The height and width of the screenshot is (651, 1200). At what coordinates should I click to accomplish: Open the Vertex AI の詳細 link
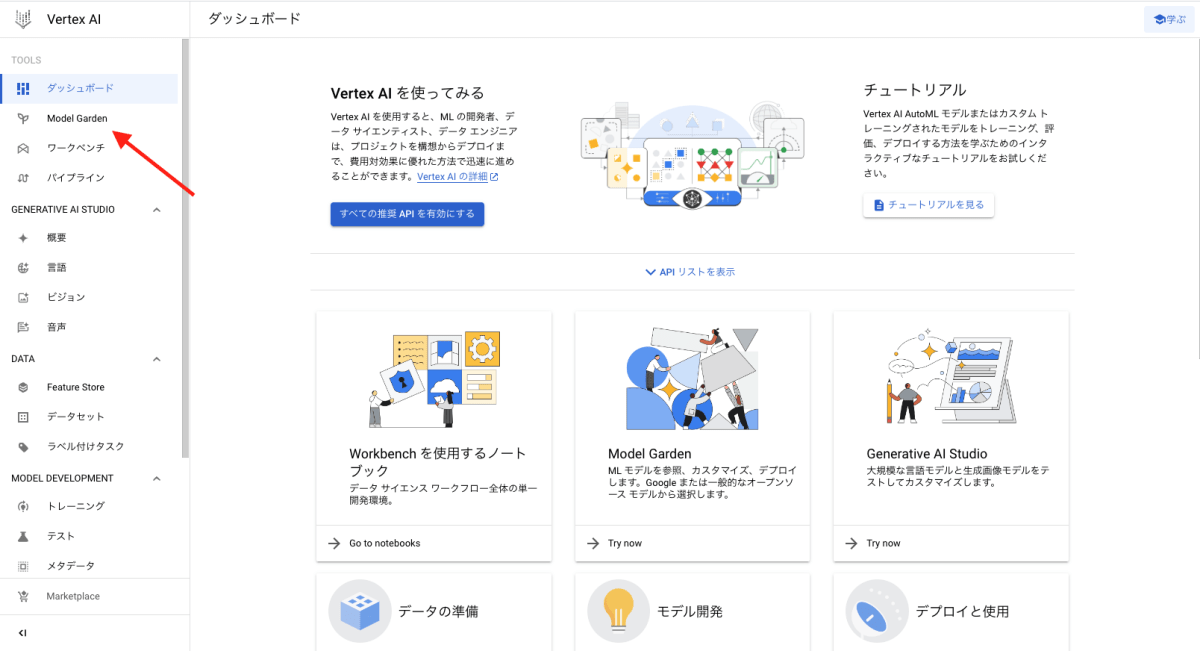[458, 177]
